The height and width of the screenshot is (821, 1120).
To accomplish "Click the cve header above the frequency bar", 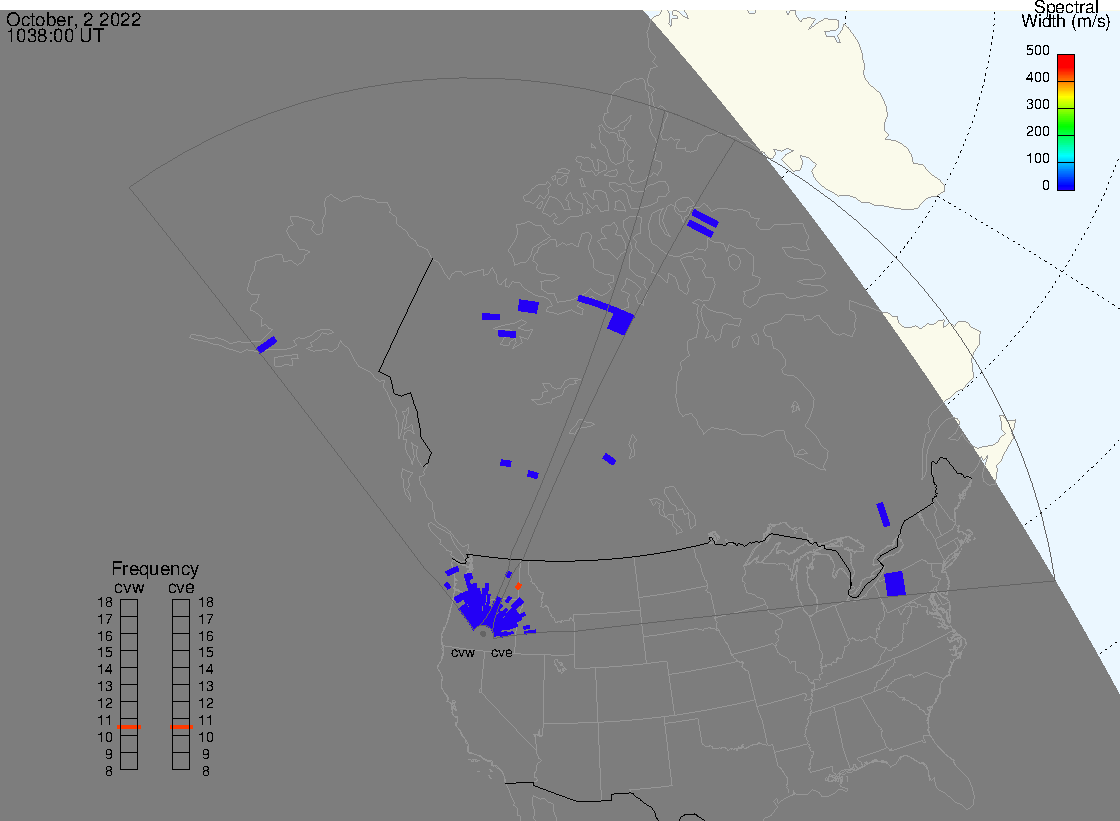I will click(181, 587).
